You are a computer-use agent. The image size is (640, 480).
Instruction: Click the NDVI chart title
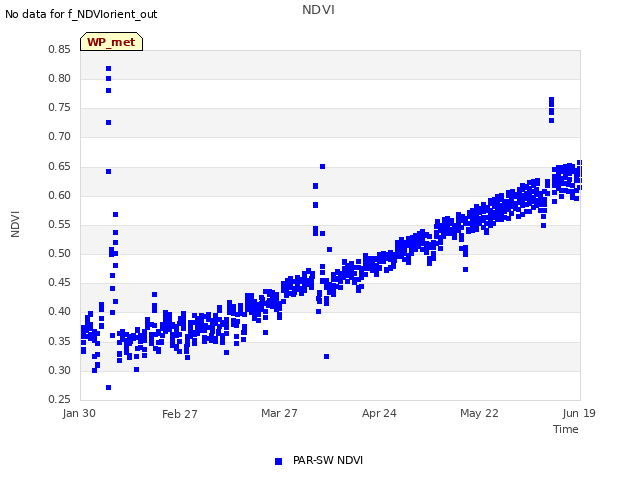point(318,10)
